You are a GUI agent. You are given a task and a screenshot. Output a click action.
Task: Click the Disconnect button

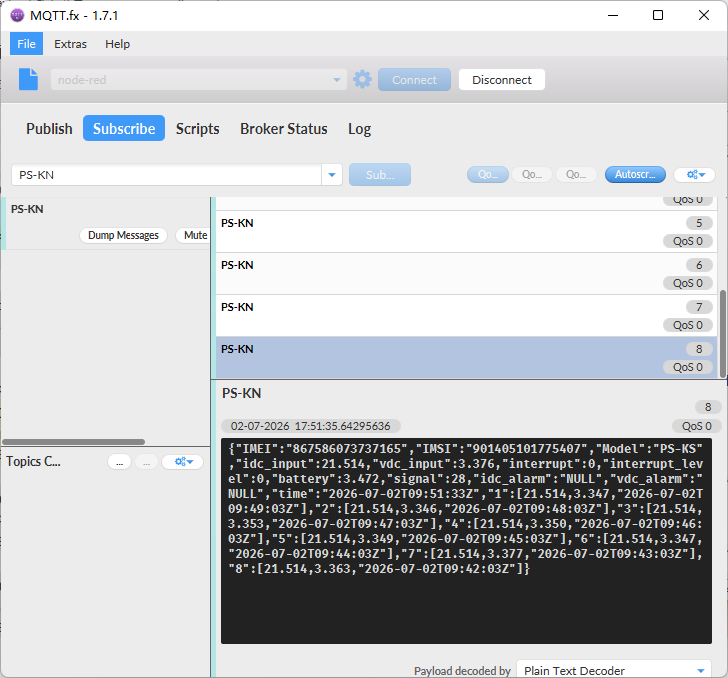(501, 80)
